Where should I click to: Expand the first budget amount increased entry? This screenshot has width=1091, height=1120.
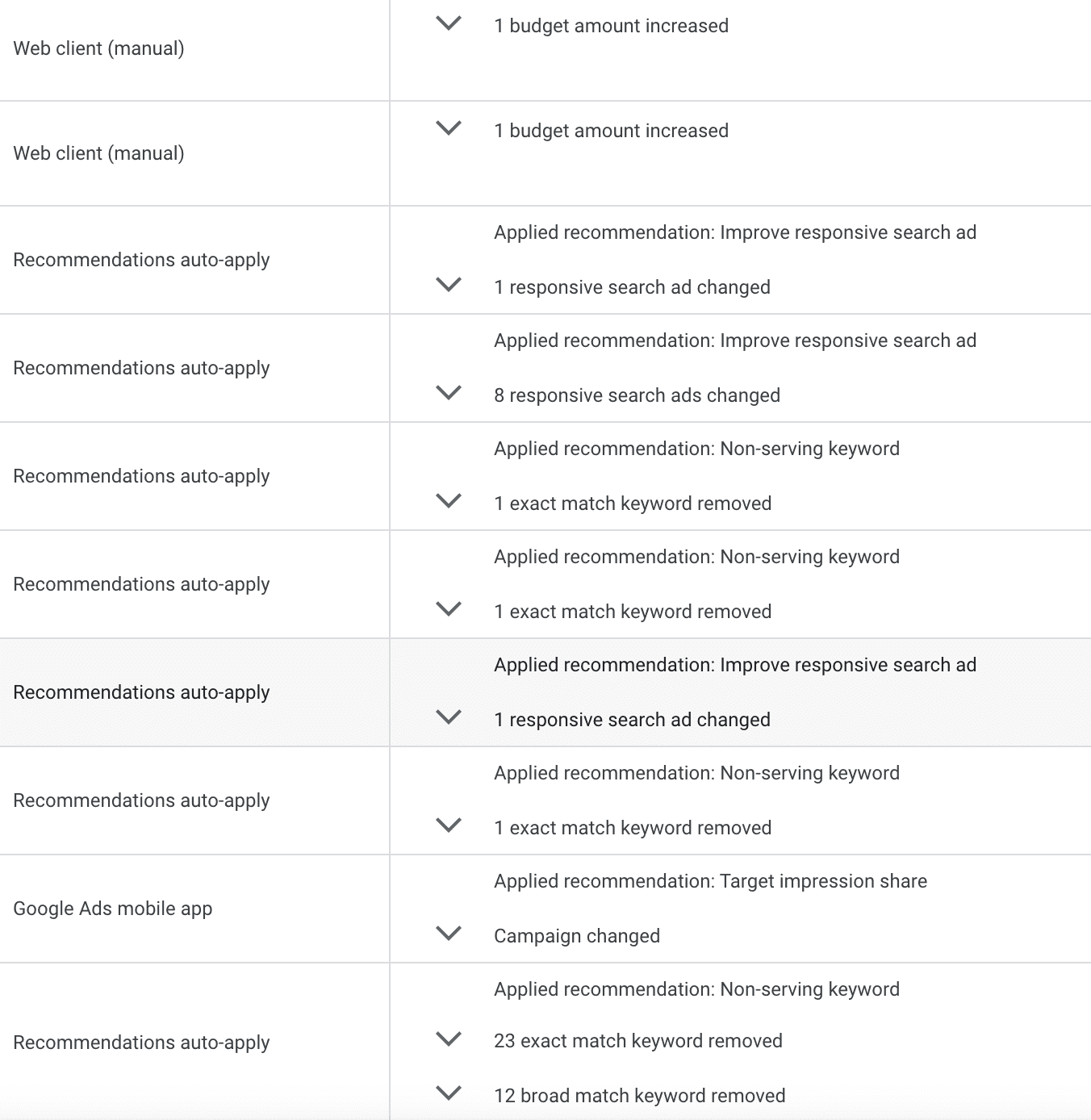(448, 25)
